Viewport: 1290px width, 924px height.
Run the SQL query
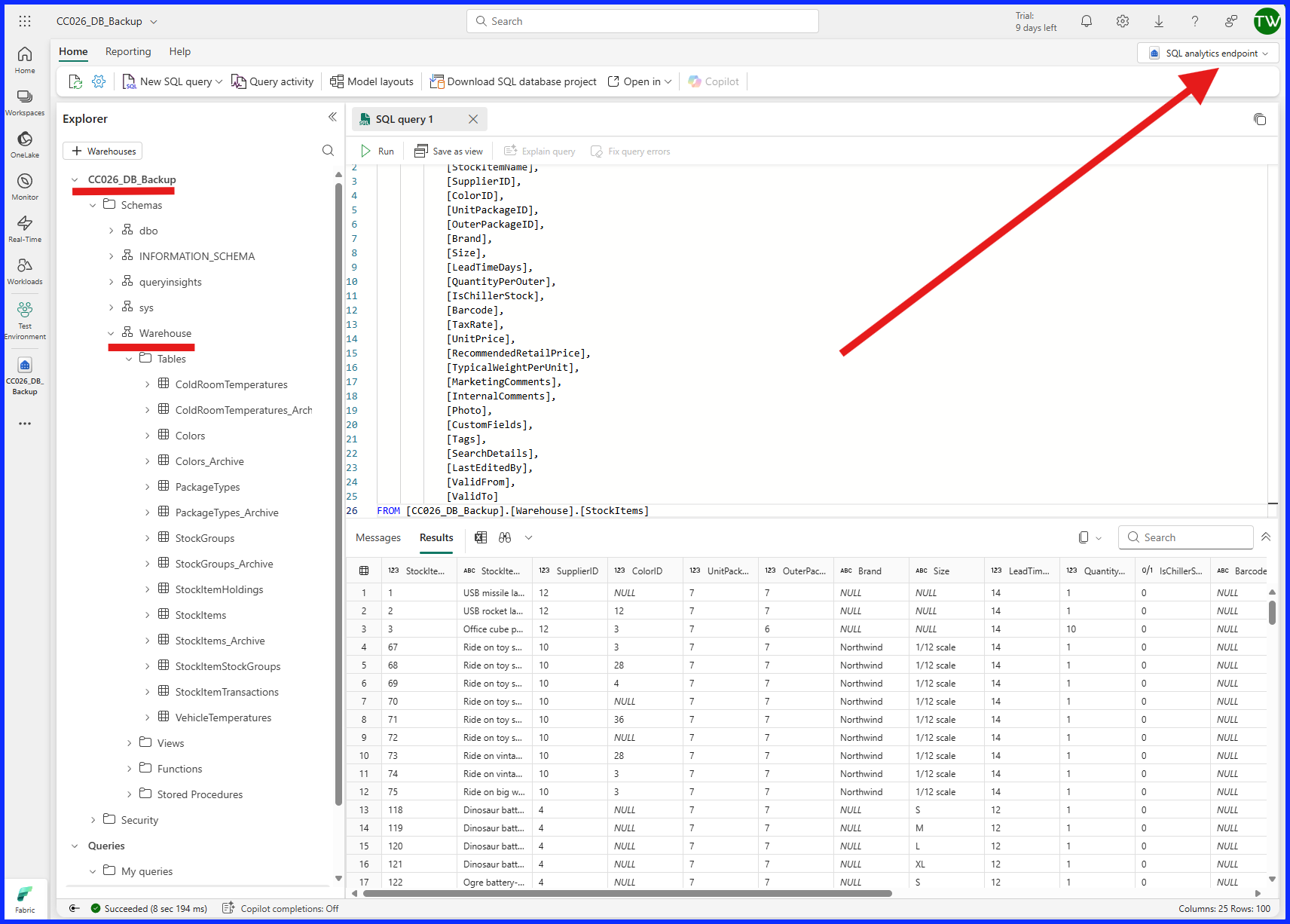(x=377, y=151)
